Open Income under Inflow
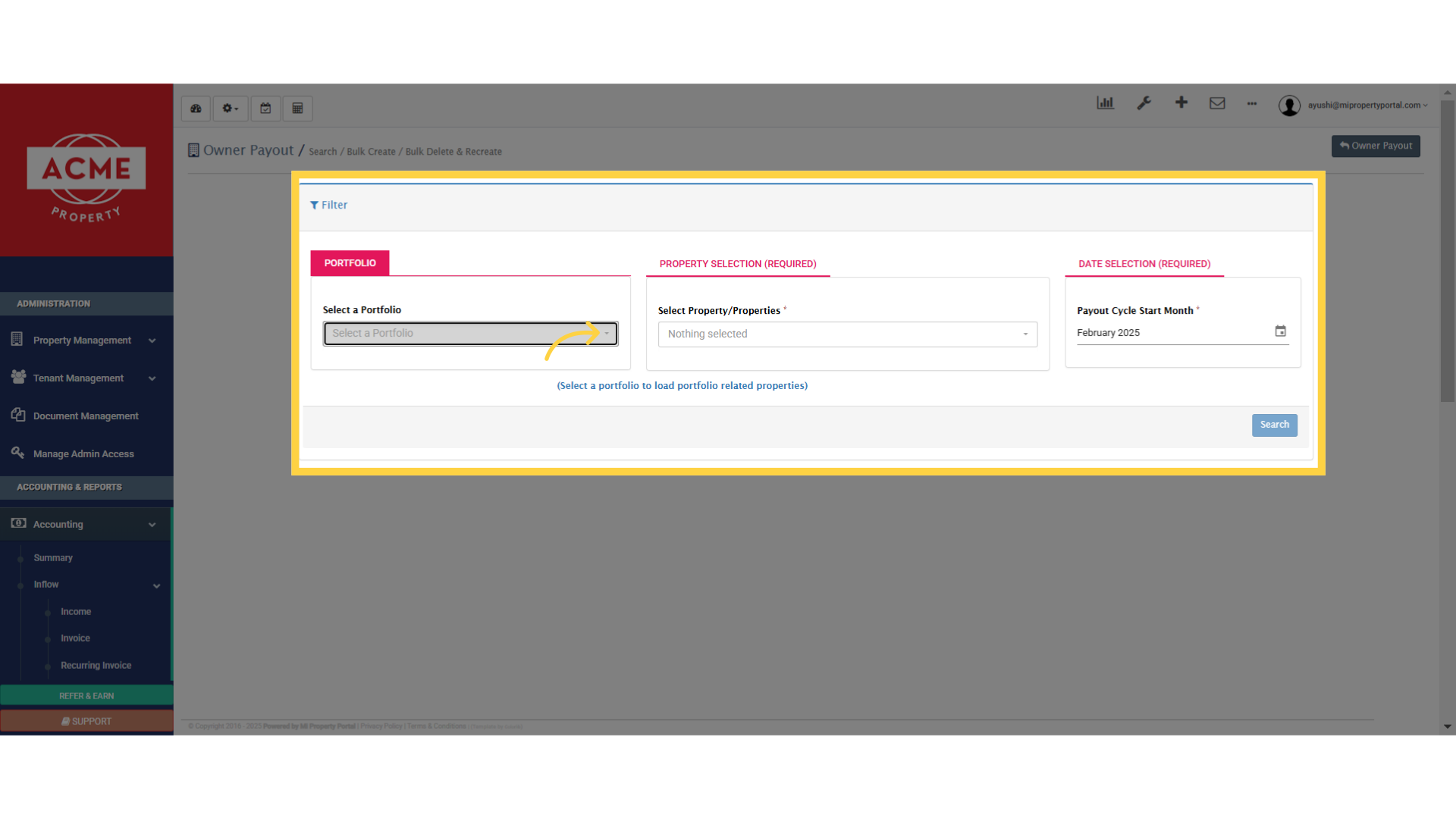The width and height of the screenshot is (1456, 819). tap(76, 612)
